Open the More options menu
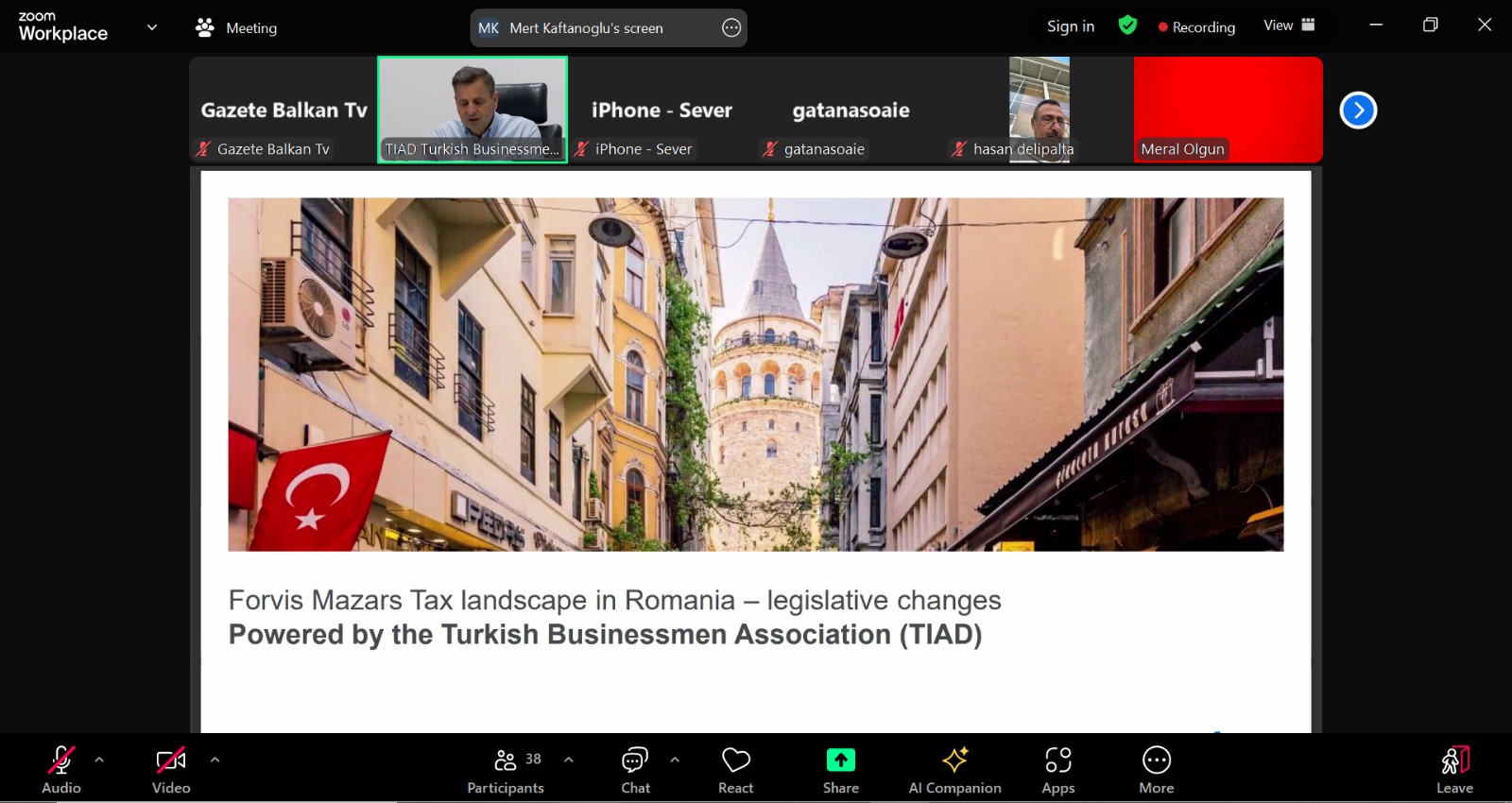Viewport: 1512px width, 803px height. point(1156,771)
